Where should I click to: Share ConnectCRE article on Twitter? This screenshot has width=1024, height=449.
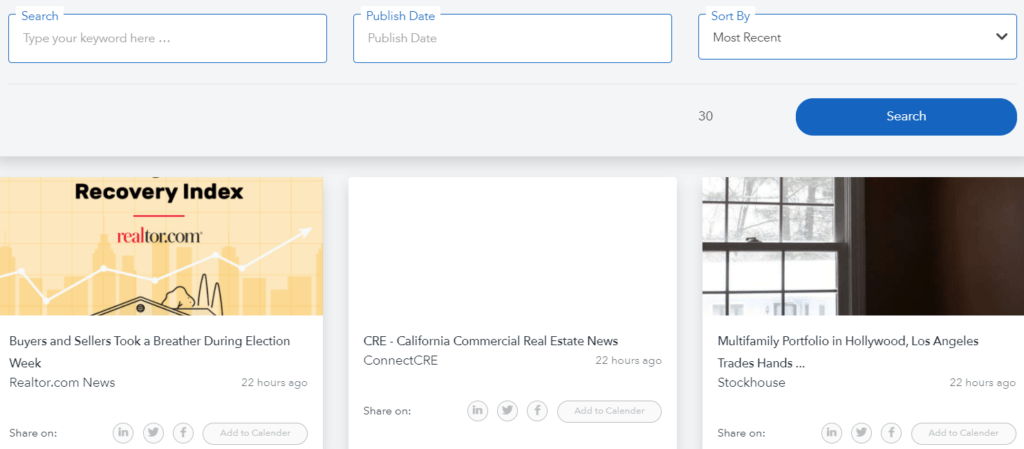508,411
